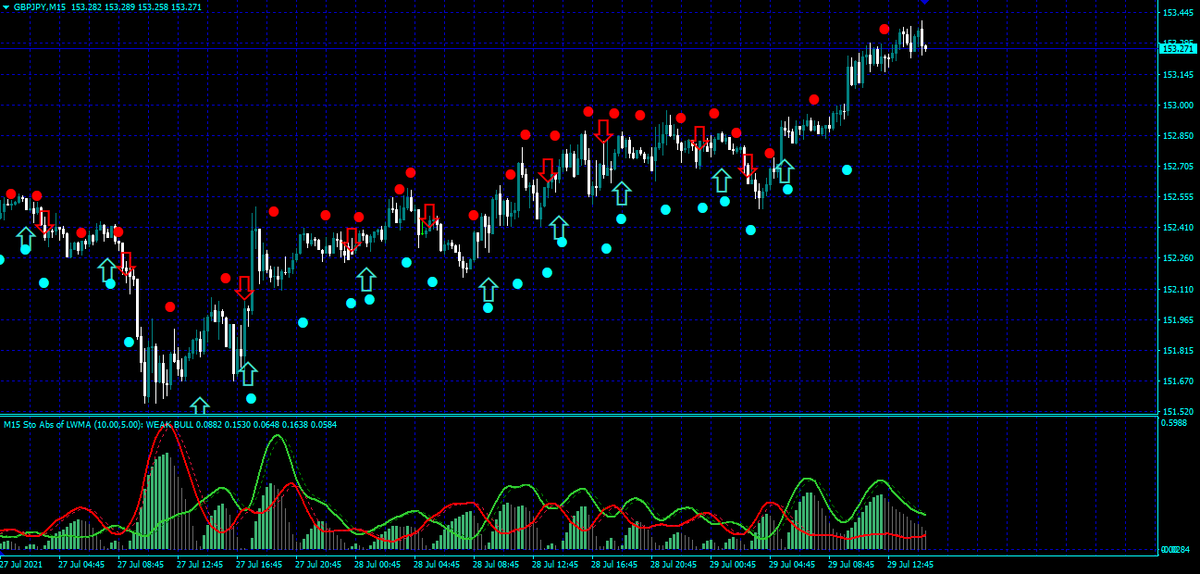
Task: Click the 27 Jul 20:45 time label
Action: [320, 564]
